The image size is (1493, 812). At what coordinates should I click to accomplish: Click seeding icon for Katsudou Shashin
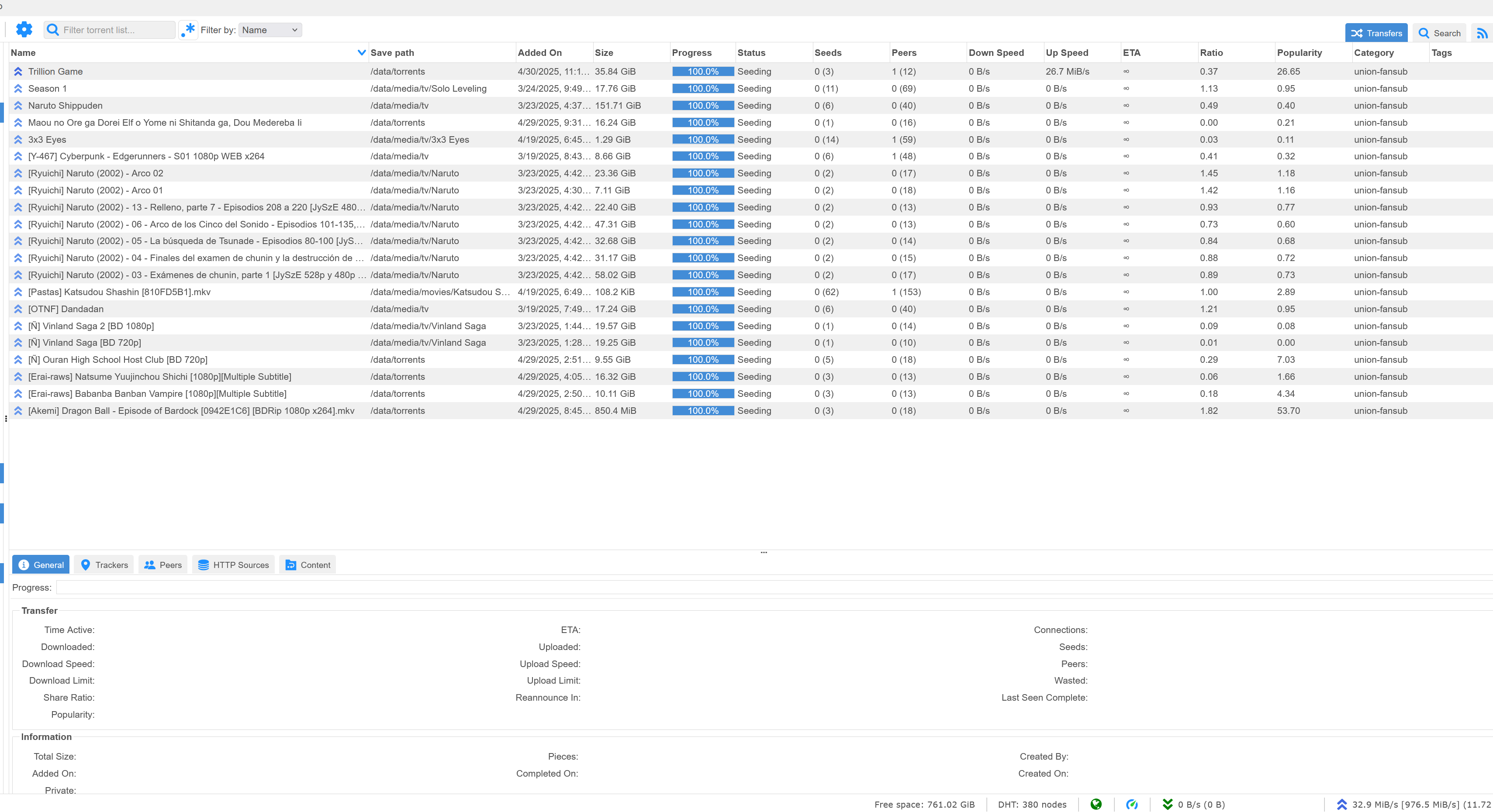point(18,292)
